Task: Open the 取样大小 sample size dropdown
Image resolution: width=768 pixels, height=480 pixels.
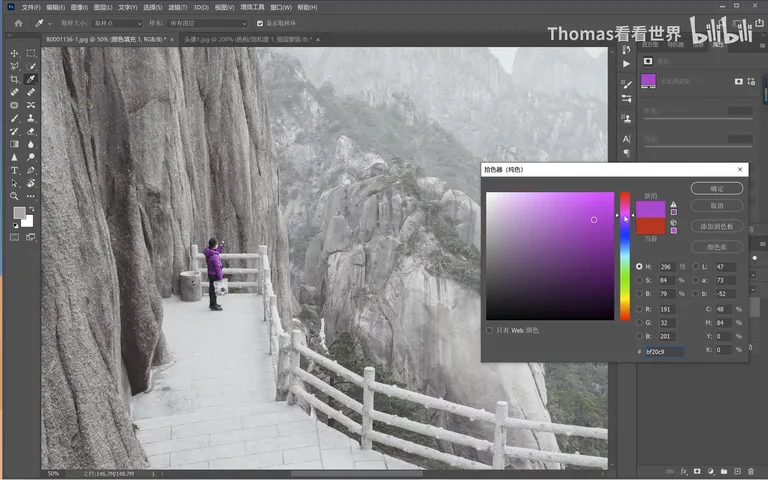Action: click(117, 23)
